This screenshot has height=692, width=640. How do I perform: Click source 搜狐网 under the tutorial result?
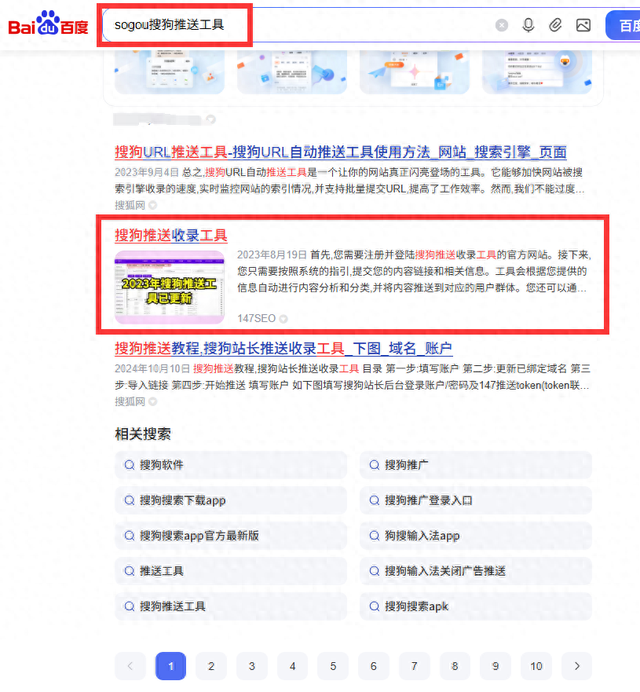[130, 402]
